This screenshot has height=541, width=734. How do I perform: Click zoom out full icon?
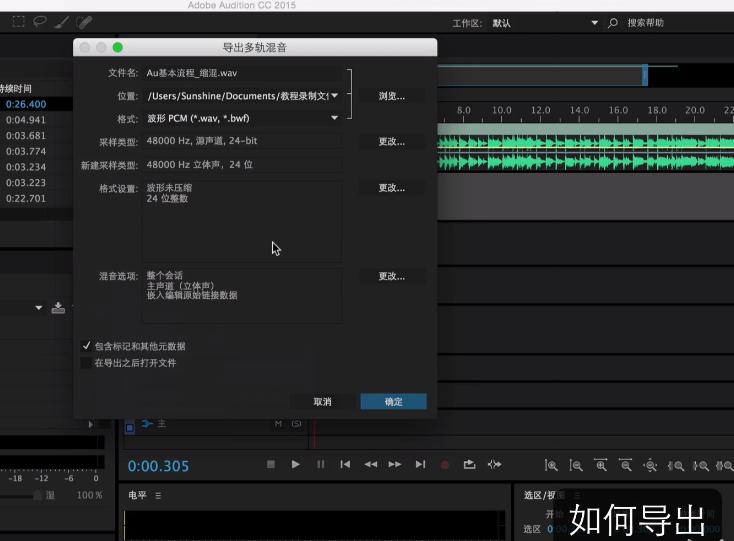click(650, 466)
